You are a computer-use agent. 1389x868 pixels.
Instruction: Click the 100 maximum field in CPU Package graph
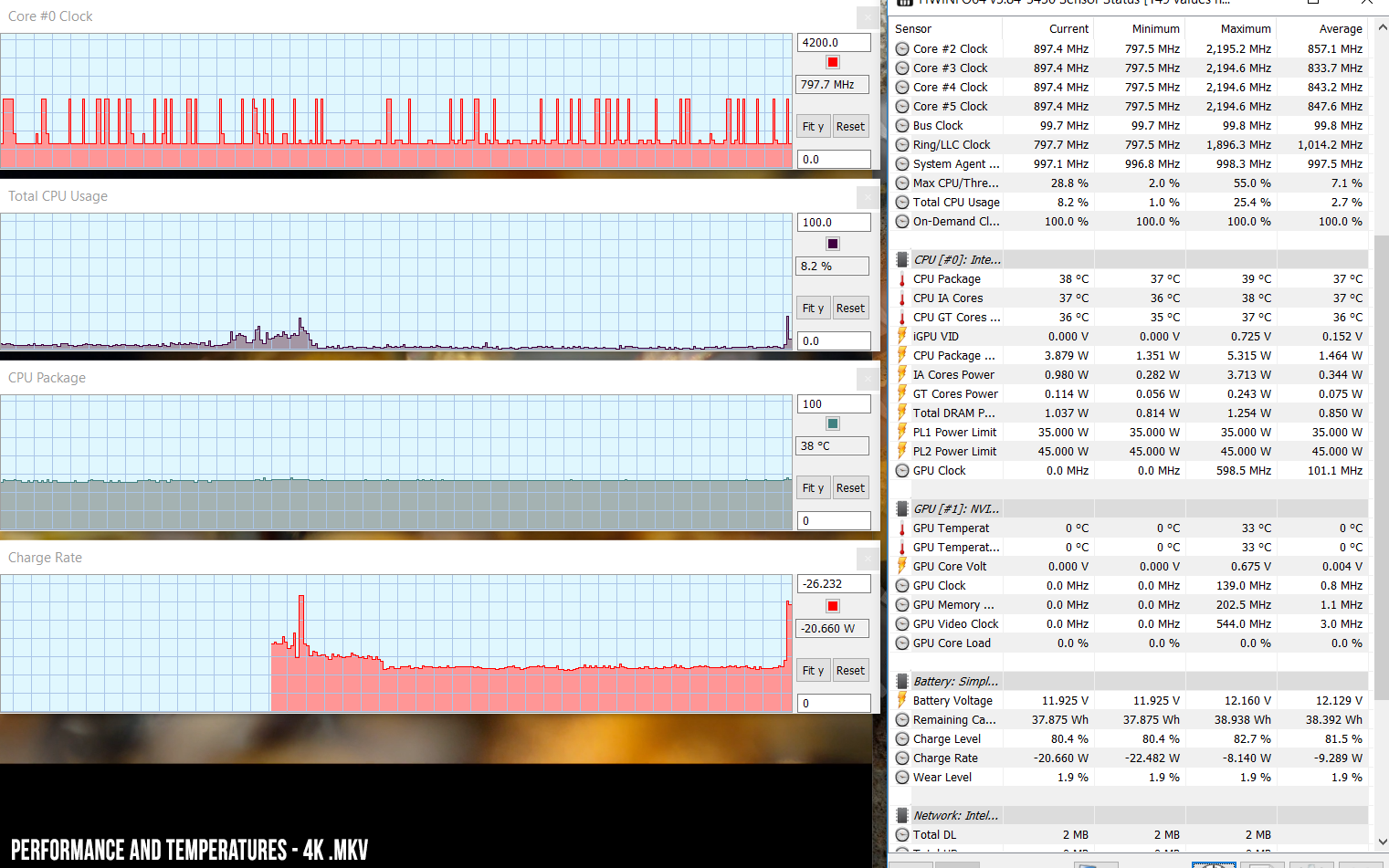tap(834, 403)
